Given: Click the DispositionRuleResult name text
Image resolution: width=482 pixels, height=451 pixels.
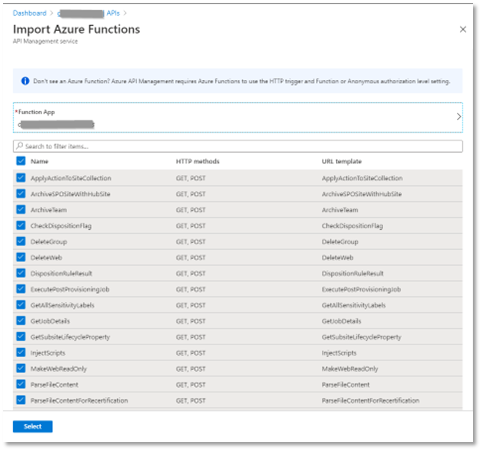Looking at the screenshot, I should point(61,274).
